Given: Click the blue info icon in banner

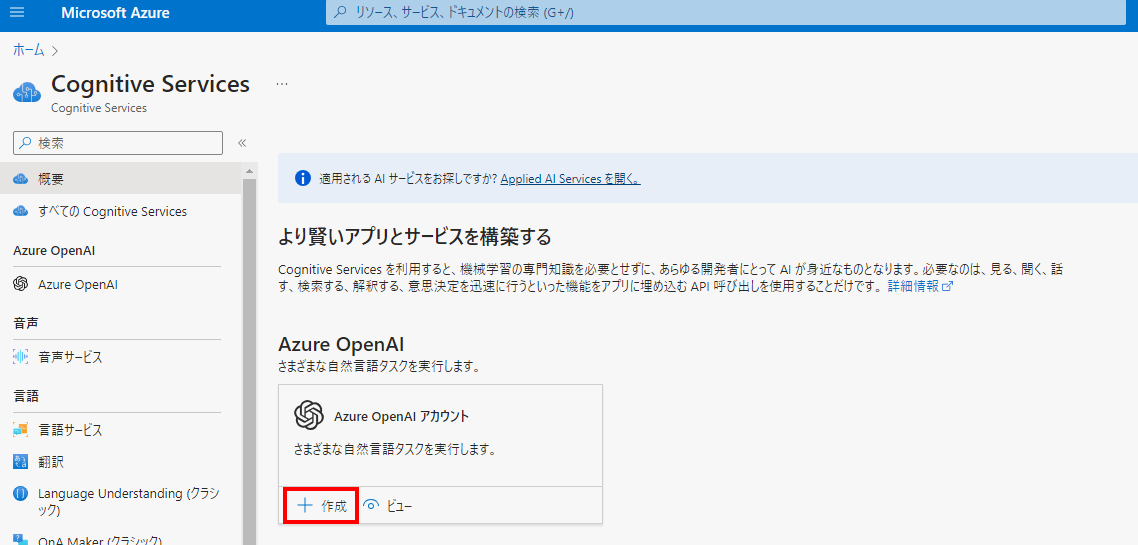Looking at the screenshot, I should [302, 179].
